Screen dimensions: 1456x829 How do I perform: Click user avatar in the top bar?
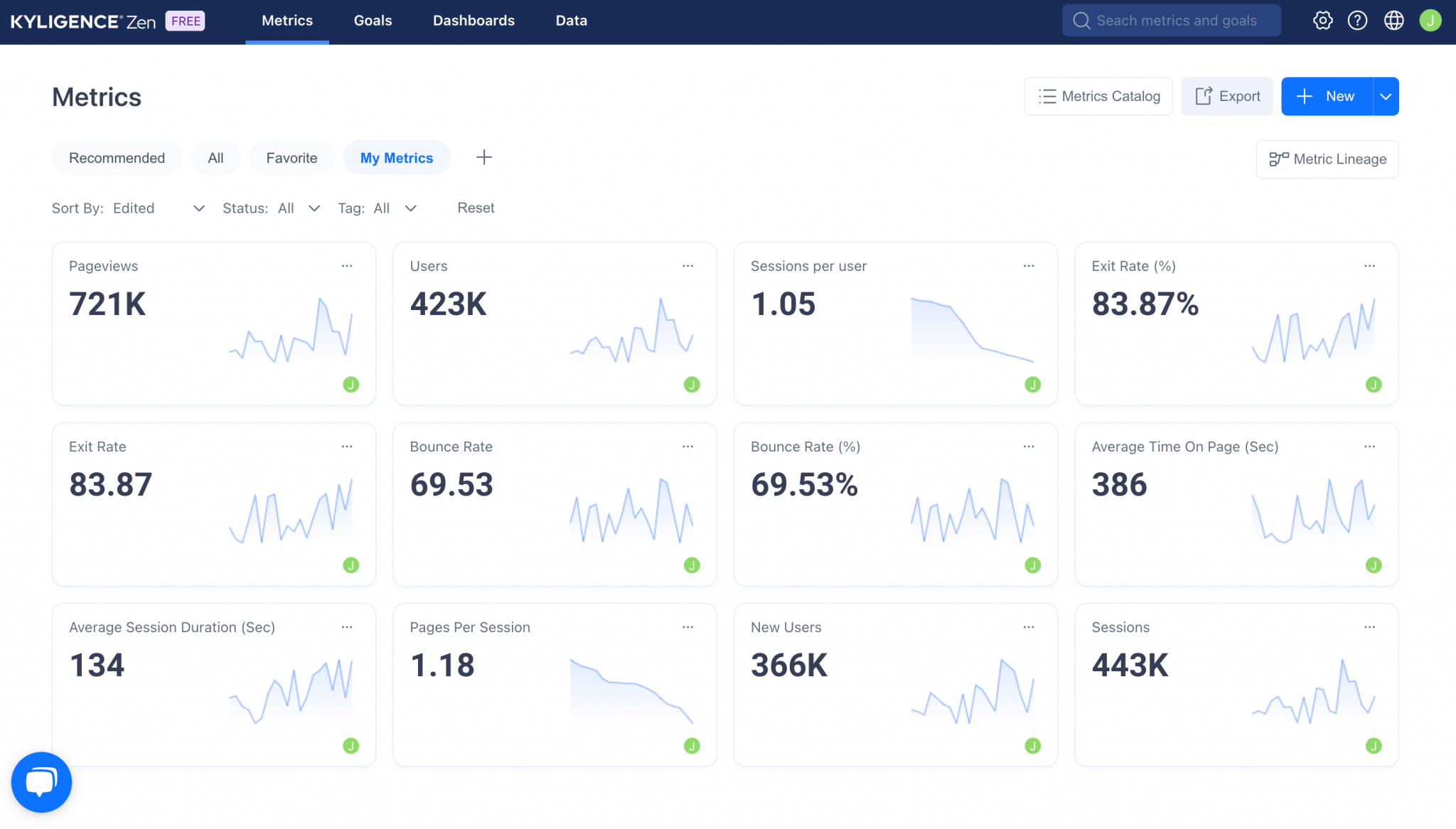[1430, 21]
